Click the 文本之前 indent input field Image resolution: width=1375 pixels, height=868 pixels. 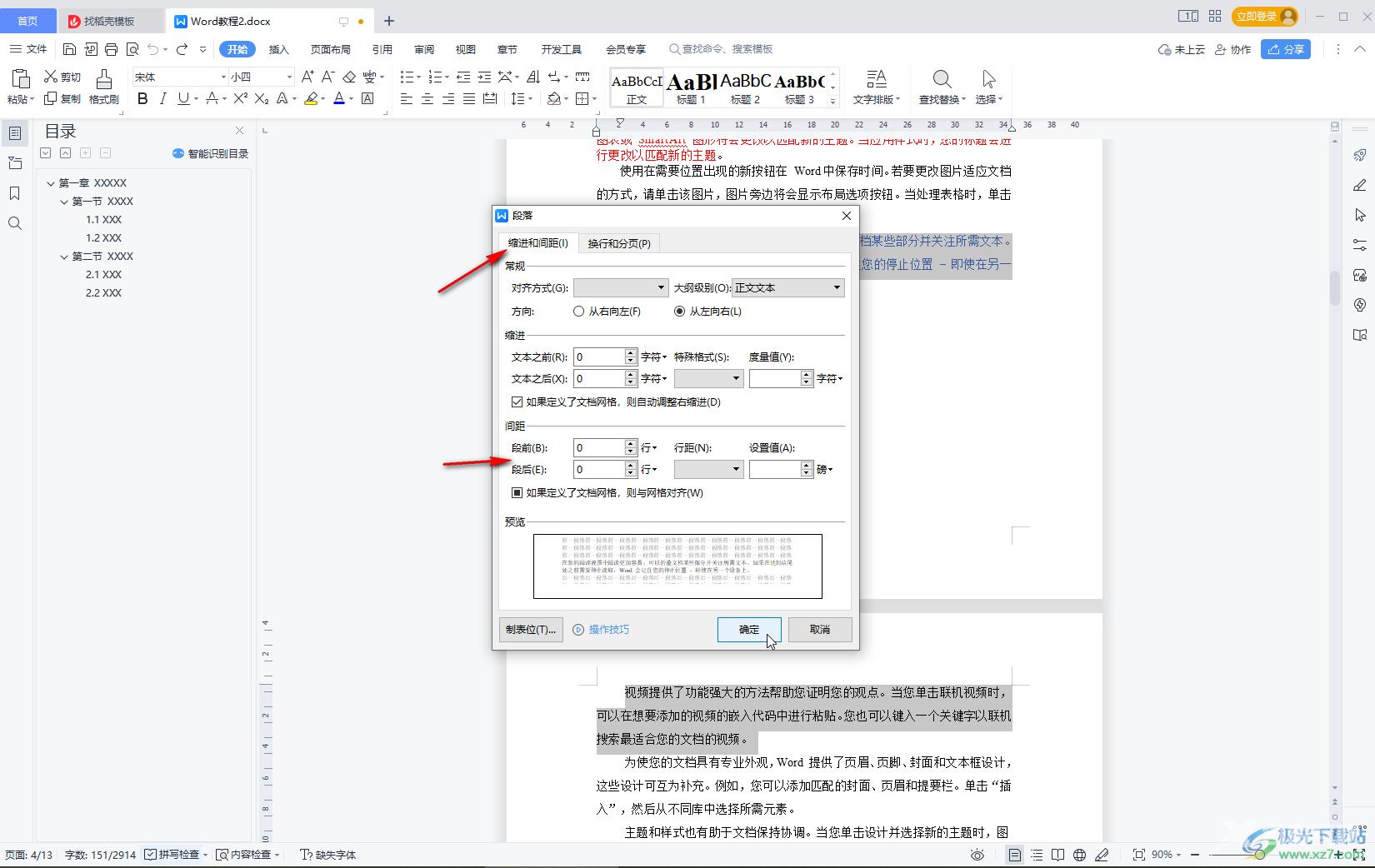pyautogui.click(x=599, y=357)
